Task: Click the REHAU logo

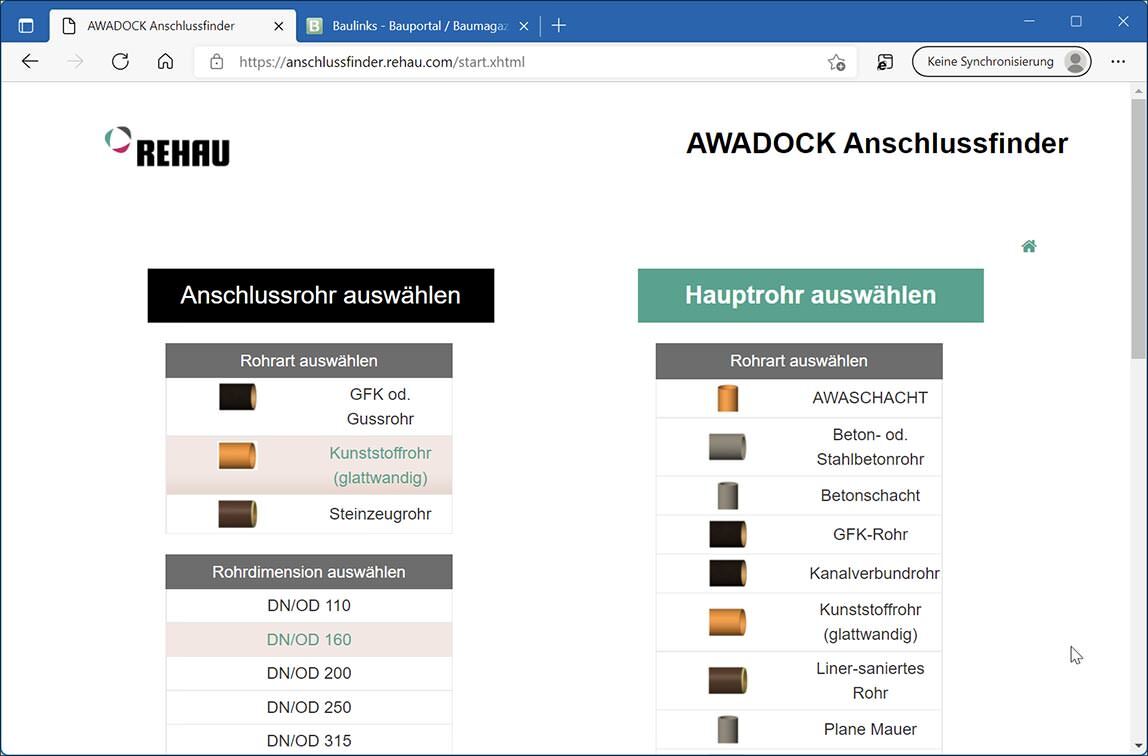Action: tap(167, 146)
